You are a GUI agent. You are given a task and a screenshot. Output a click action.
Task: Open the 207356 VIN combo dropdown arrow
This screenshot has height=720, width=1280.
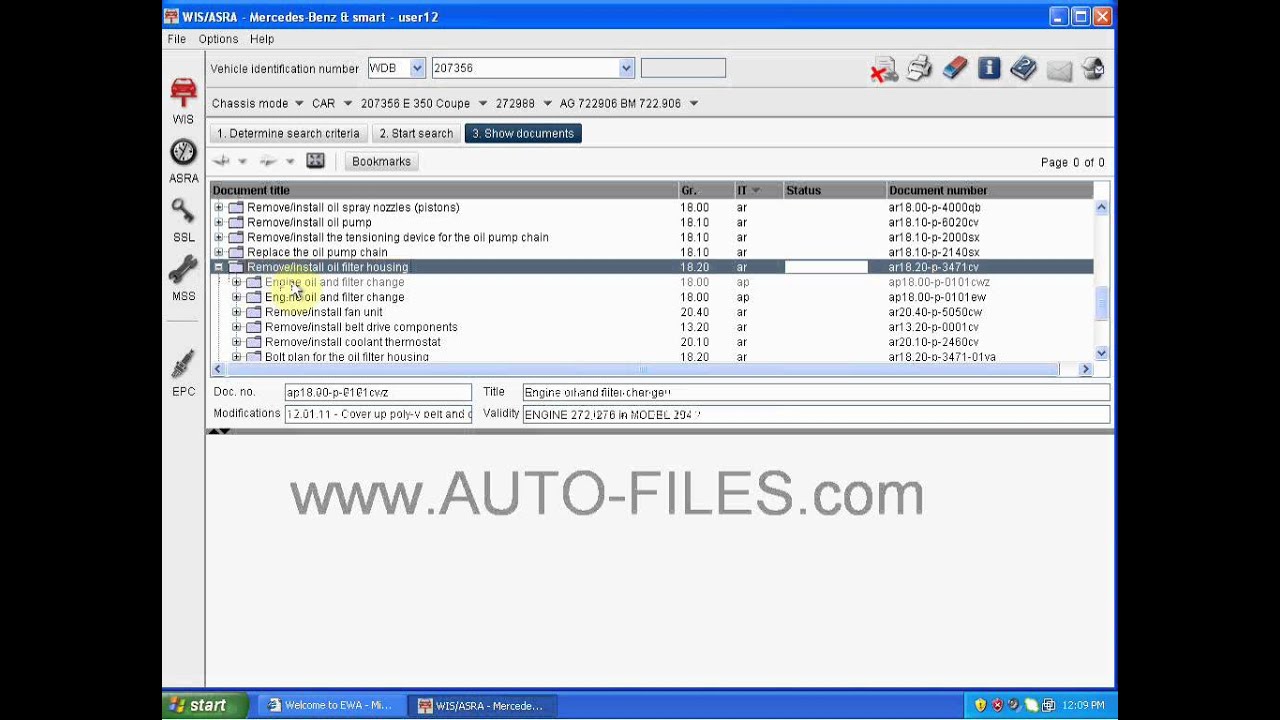(626, 68)
